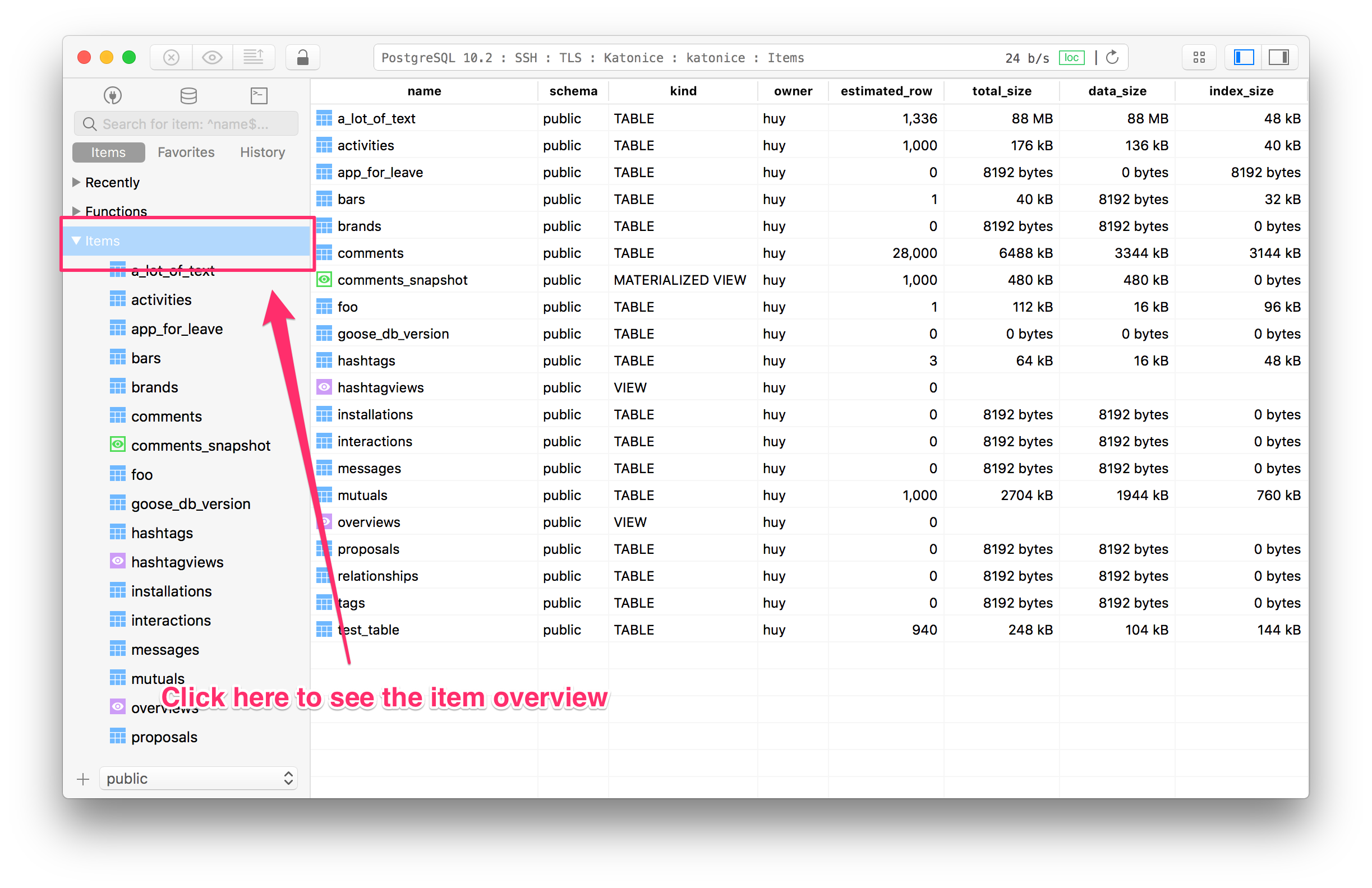Open the History tab
This screenshot has height=888, width=1372.
[263, 151]
